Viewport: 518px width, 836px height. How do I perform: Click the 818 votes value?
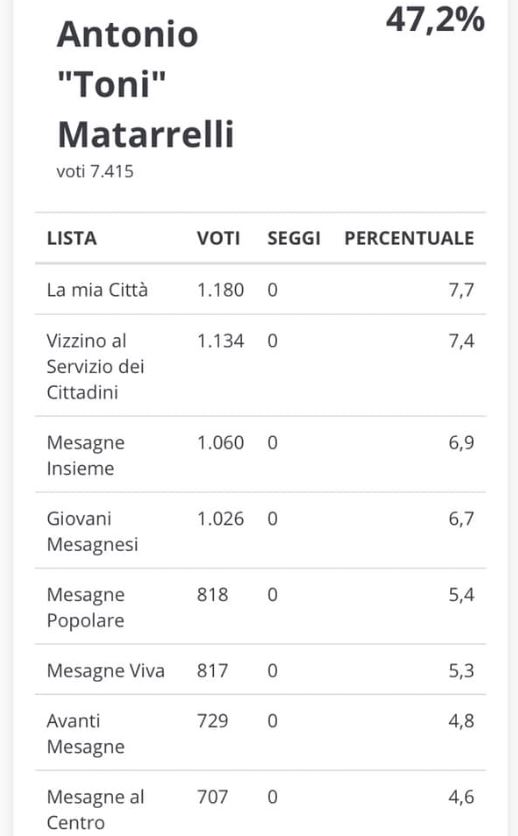pyautogui.click(x=213, y=594)
